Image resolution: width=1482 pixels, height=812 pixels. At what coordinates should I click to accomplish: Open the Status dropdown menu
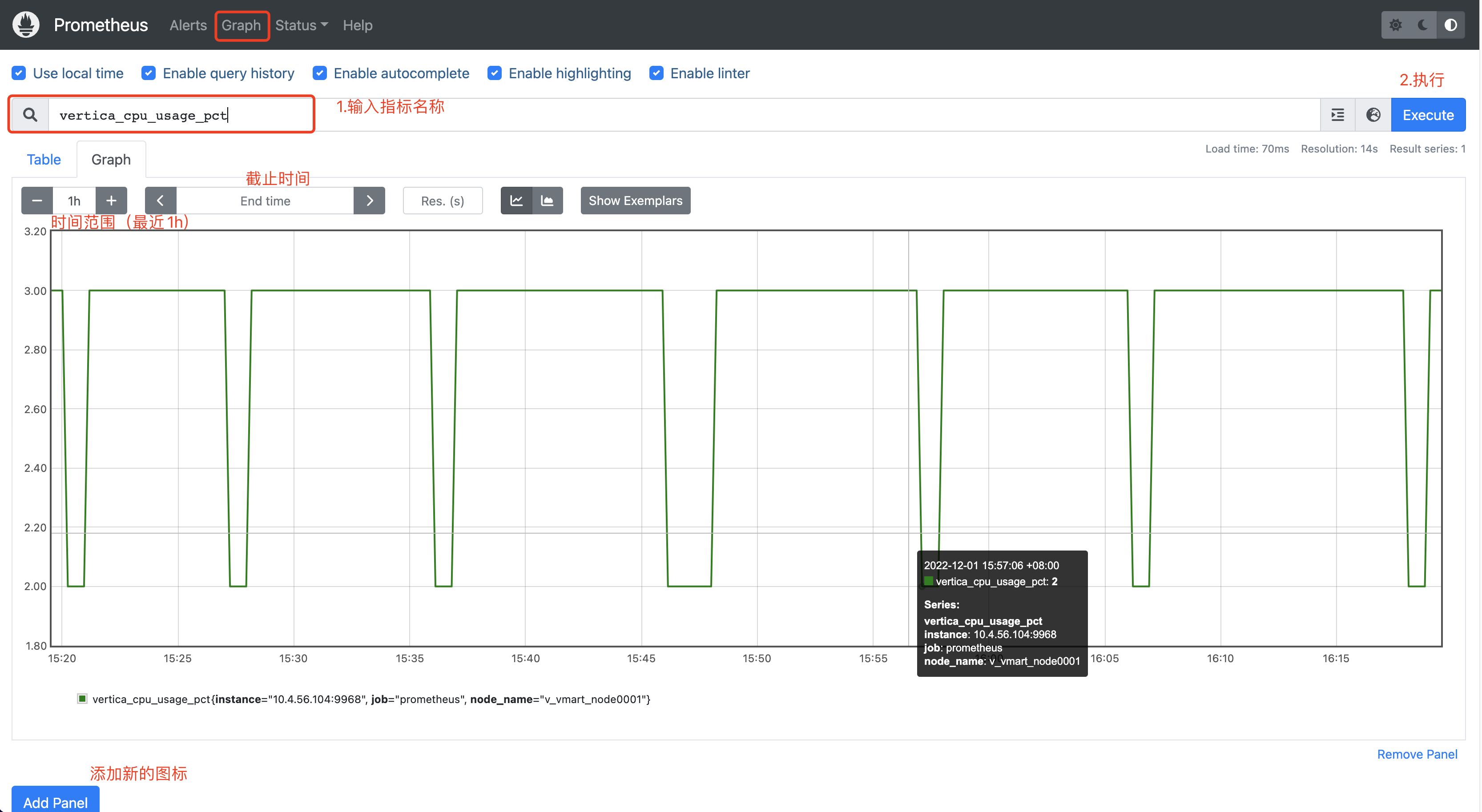click(301, 25)
